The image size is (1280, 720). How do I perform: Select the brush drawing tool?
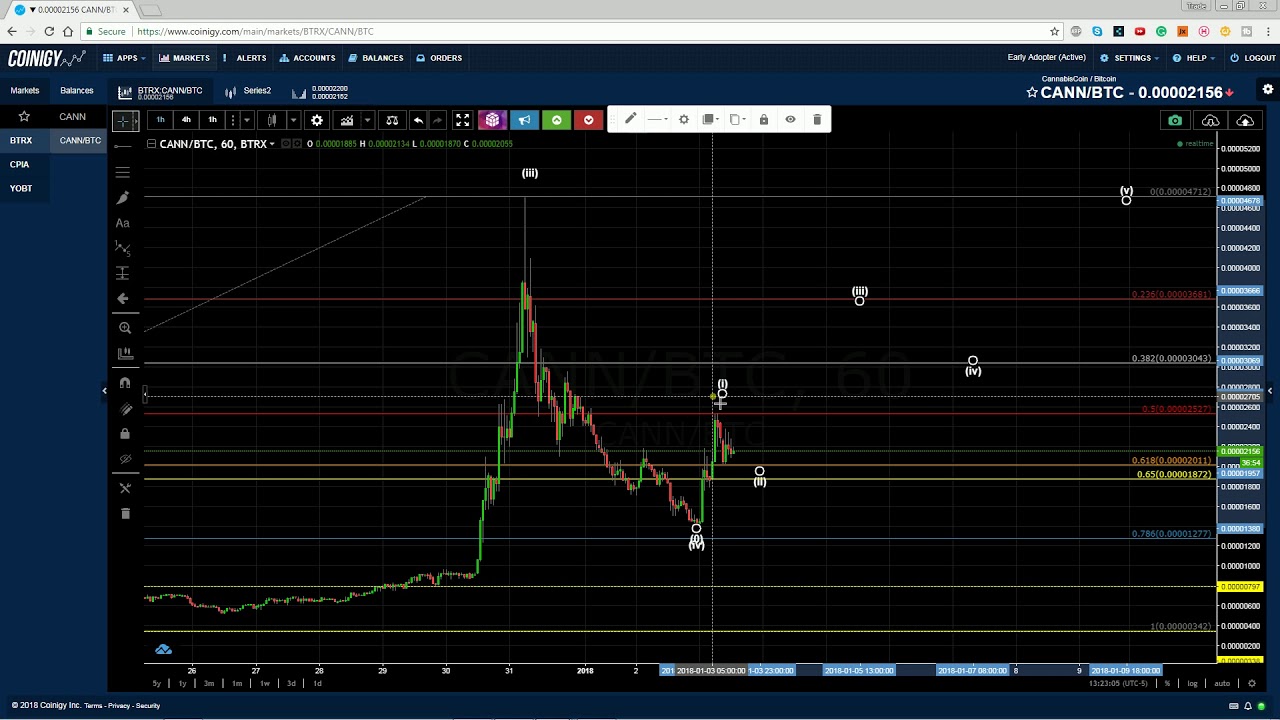(x=123, y=198)
